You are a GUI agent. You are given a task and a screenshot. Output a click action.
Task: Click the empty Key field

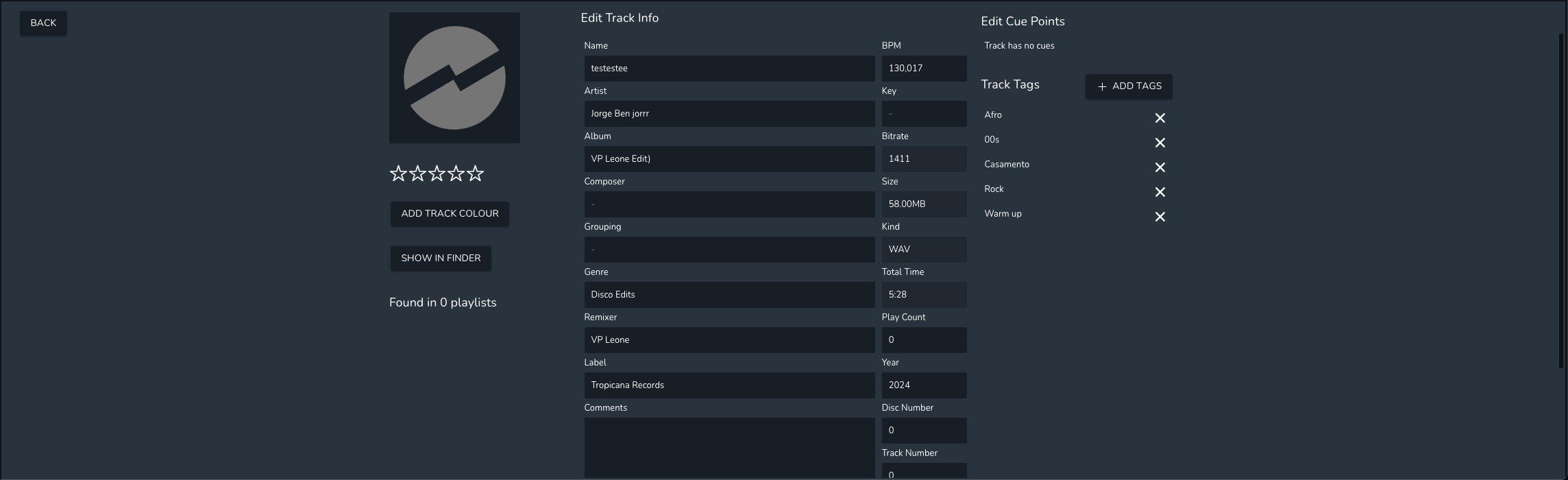coord(923,114)
